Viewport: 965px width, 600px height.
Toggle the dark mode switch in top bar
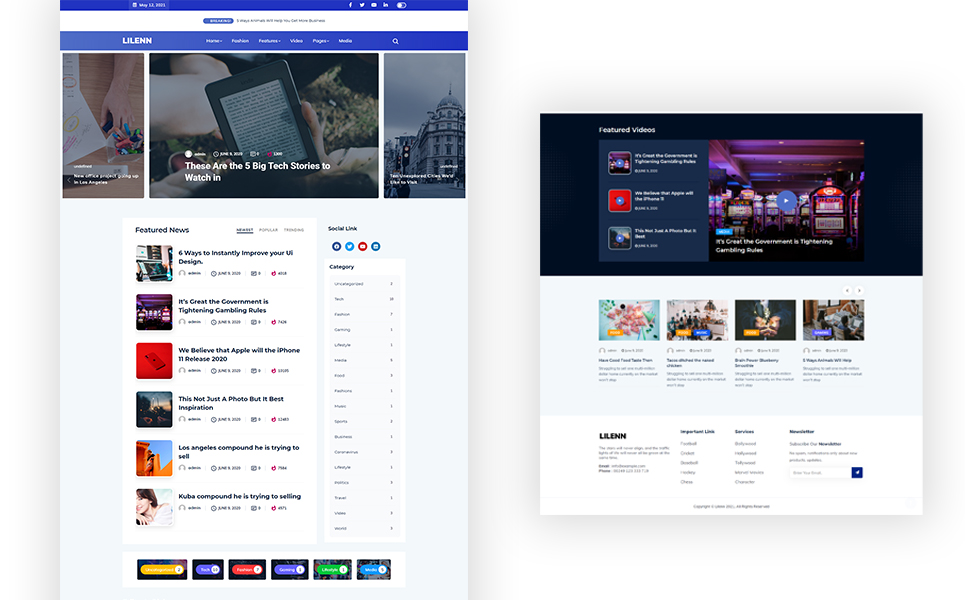tap(402, 5)
